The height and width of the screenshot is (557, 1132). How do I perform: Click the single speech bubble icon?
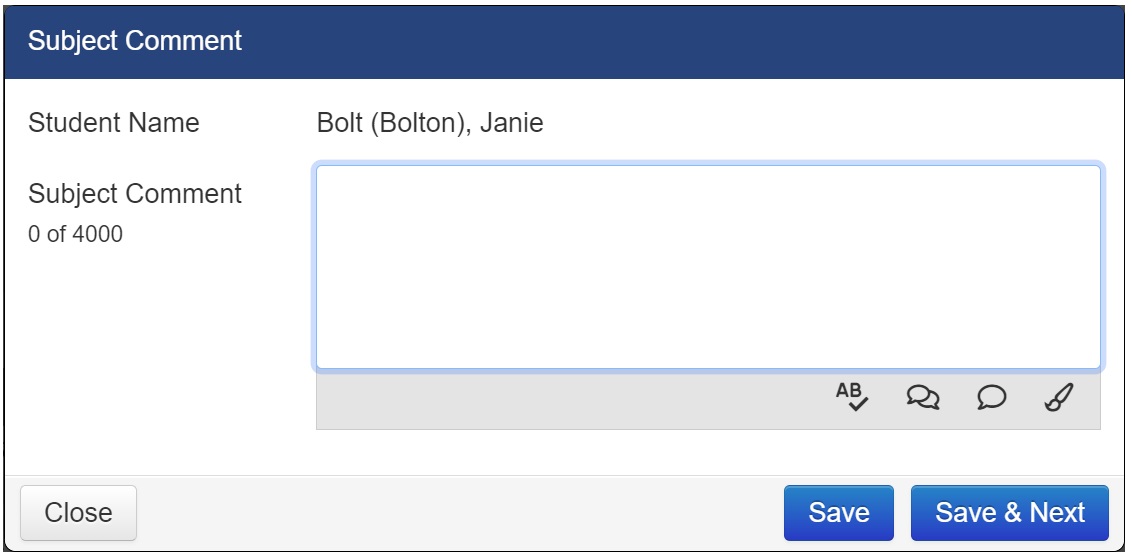[990, 398]
